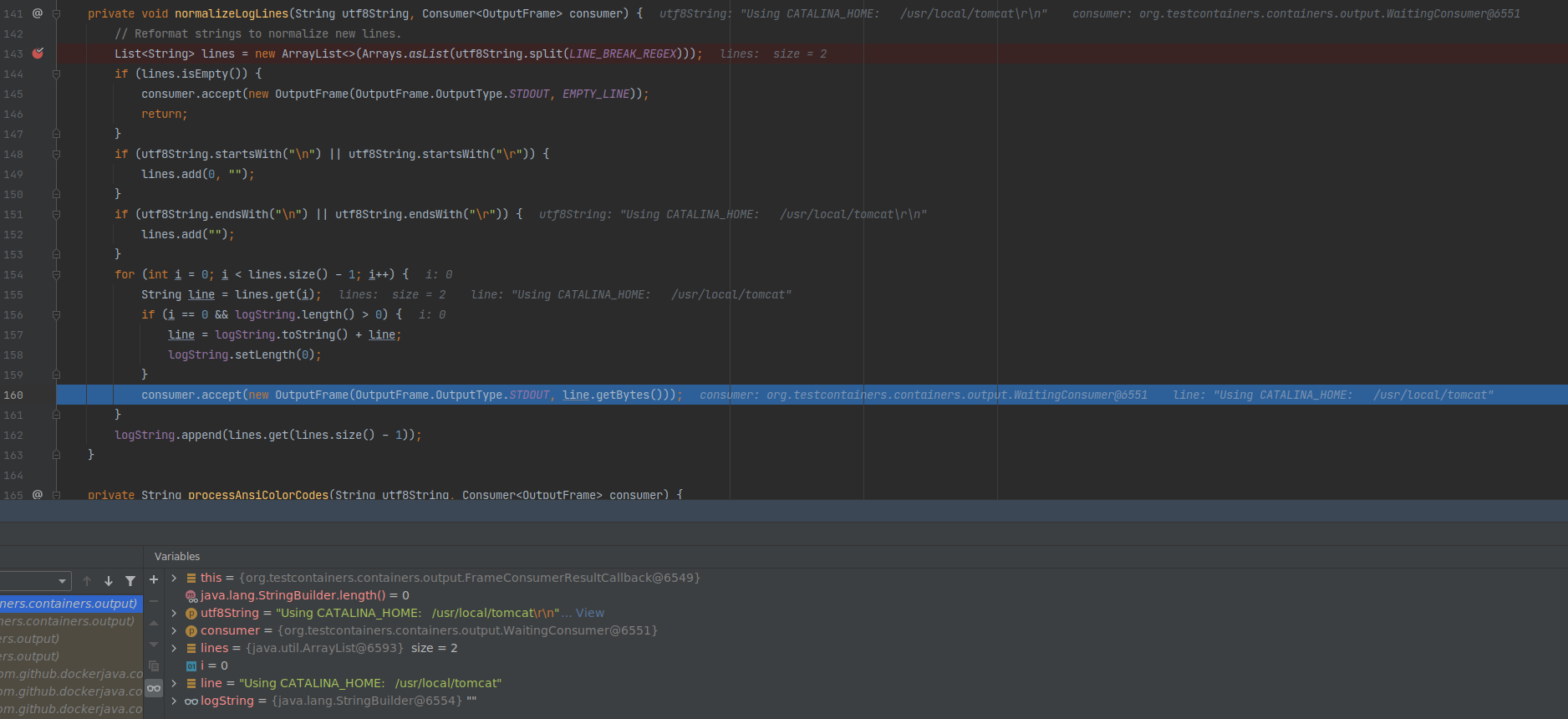The image size is (1568, 719).
Task: Go to previous frame with up arrow
Action: click(87, 580)
